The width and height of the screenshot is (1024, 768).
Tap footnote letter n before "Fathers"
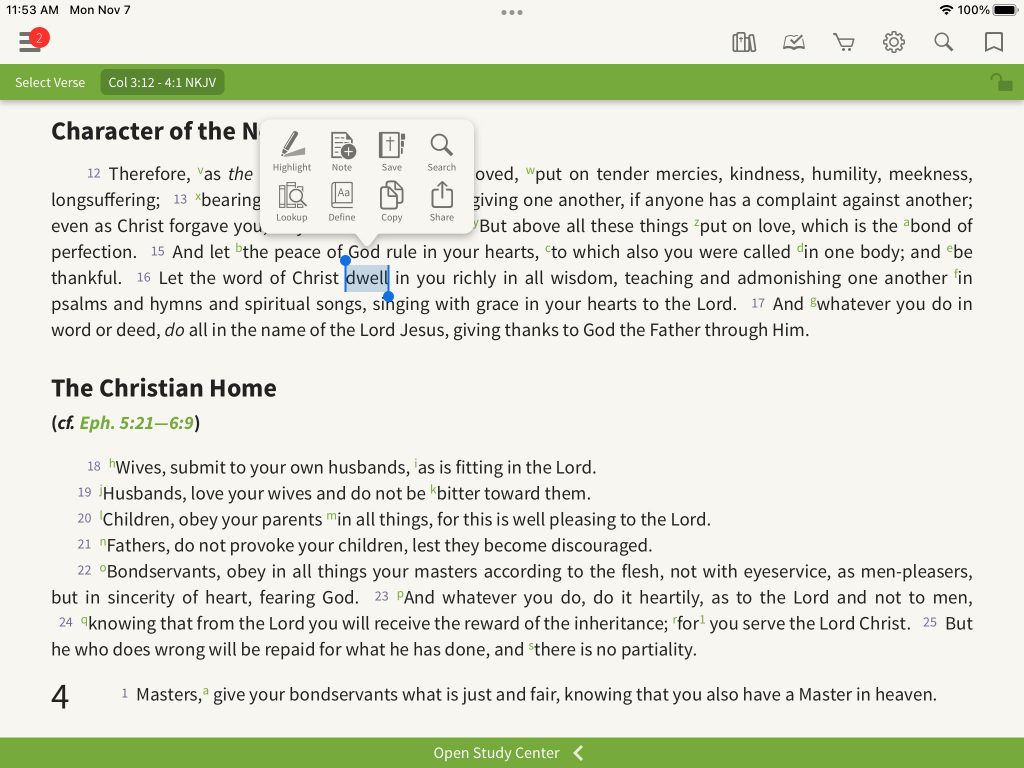(103, 542)
